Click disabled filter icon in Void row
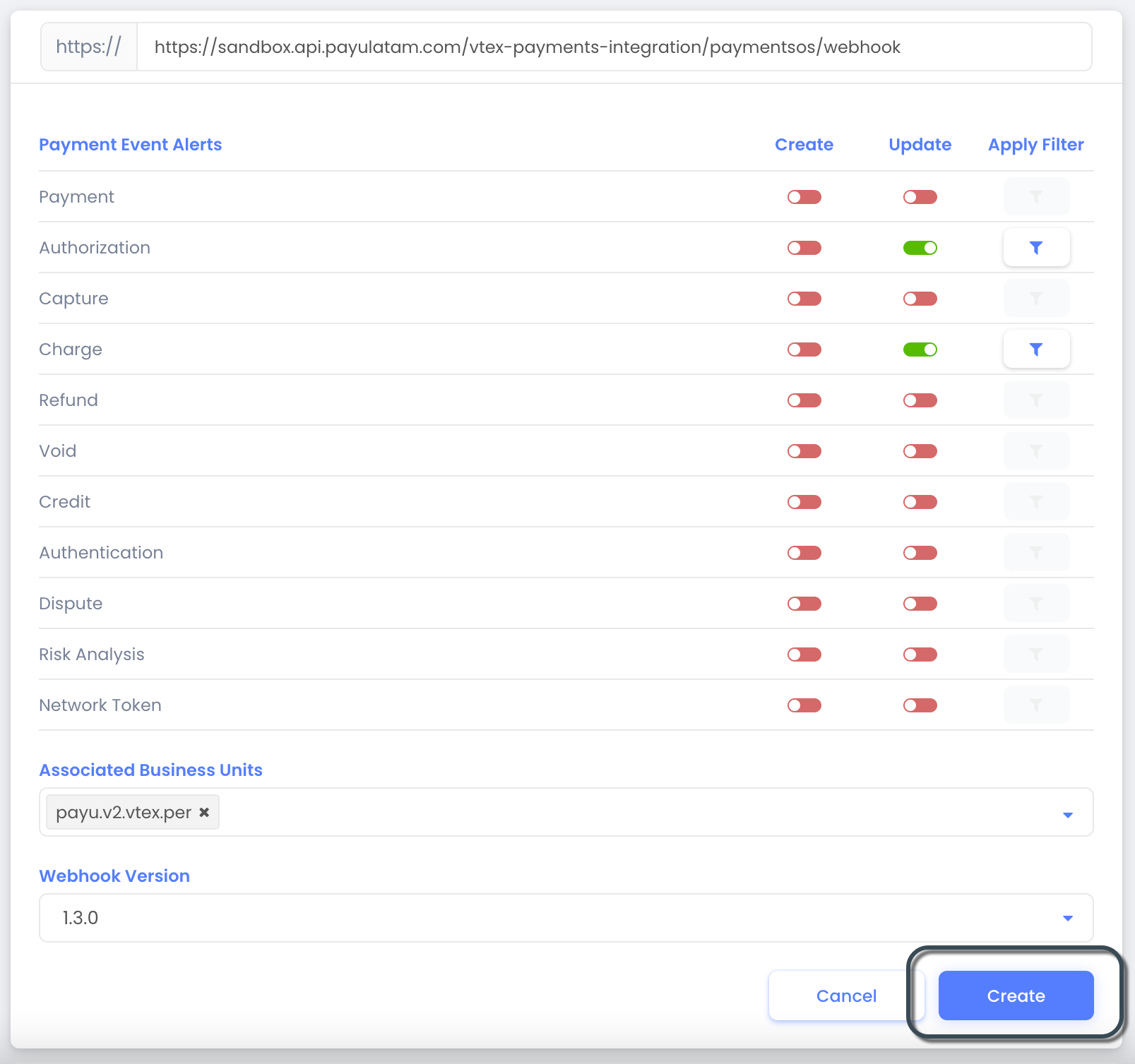This screenshot has width=1135, height=1064. (x=1036, y=451)
